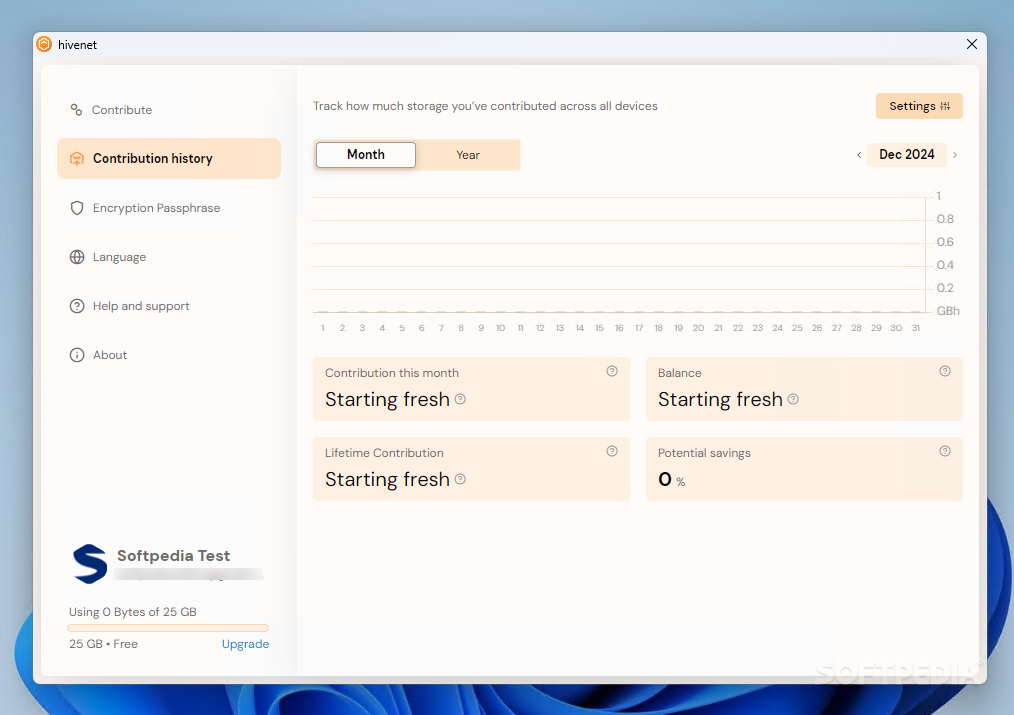Click the '25 GB • Free' plan text

click(103, 644)
